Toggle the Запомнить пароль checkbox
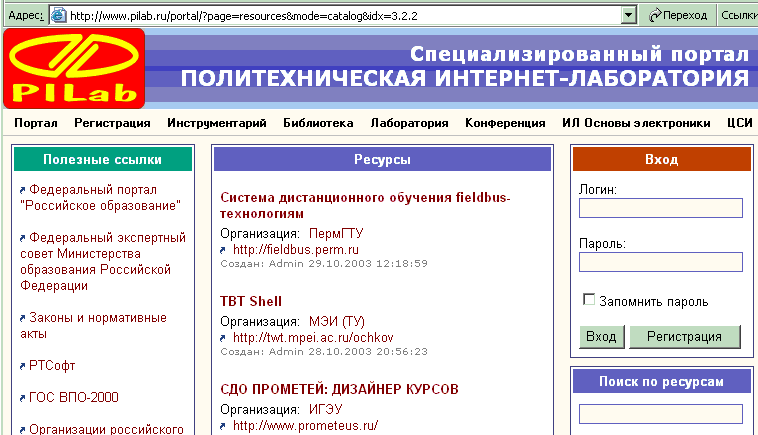The height and width of the screenshot is (435, 758). 589,300
